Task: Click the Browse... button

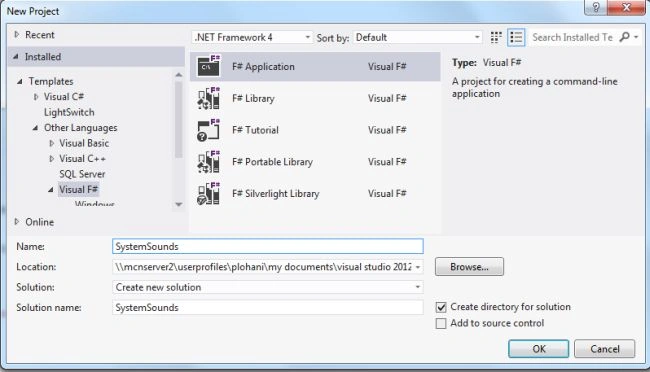Action: (x=469, y=267)
